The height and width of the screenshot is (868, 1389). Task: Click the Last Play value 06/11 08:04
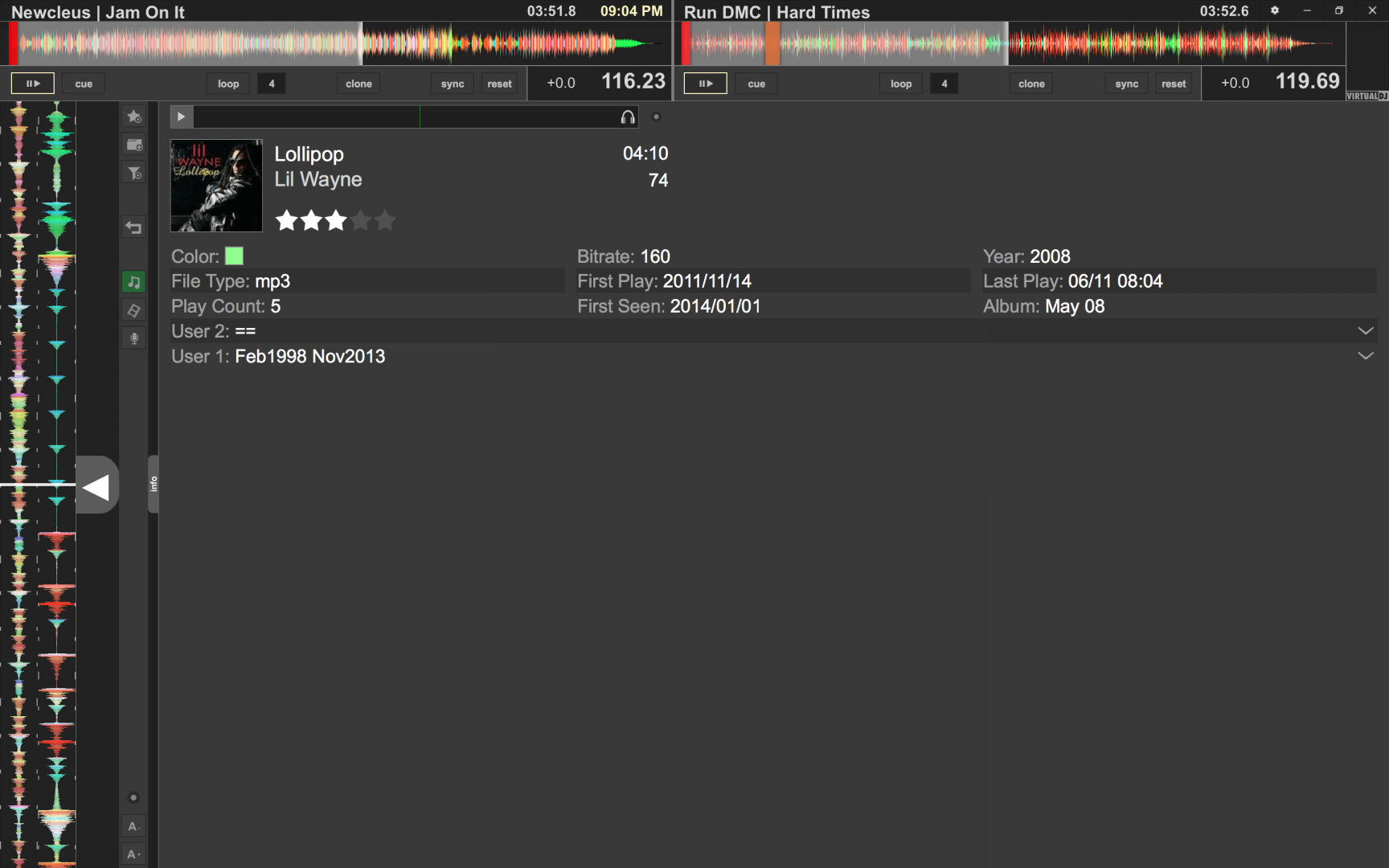click(1116, 281)
